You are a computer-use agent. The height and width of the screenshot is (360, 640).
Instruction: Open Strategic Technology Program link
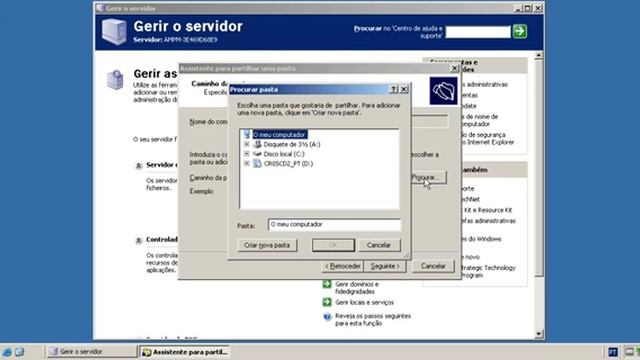pyautogui.click(x=488, y=271)
